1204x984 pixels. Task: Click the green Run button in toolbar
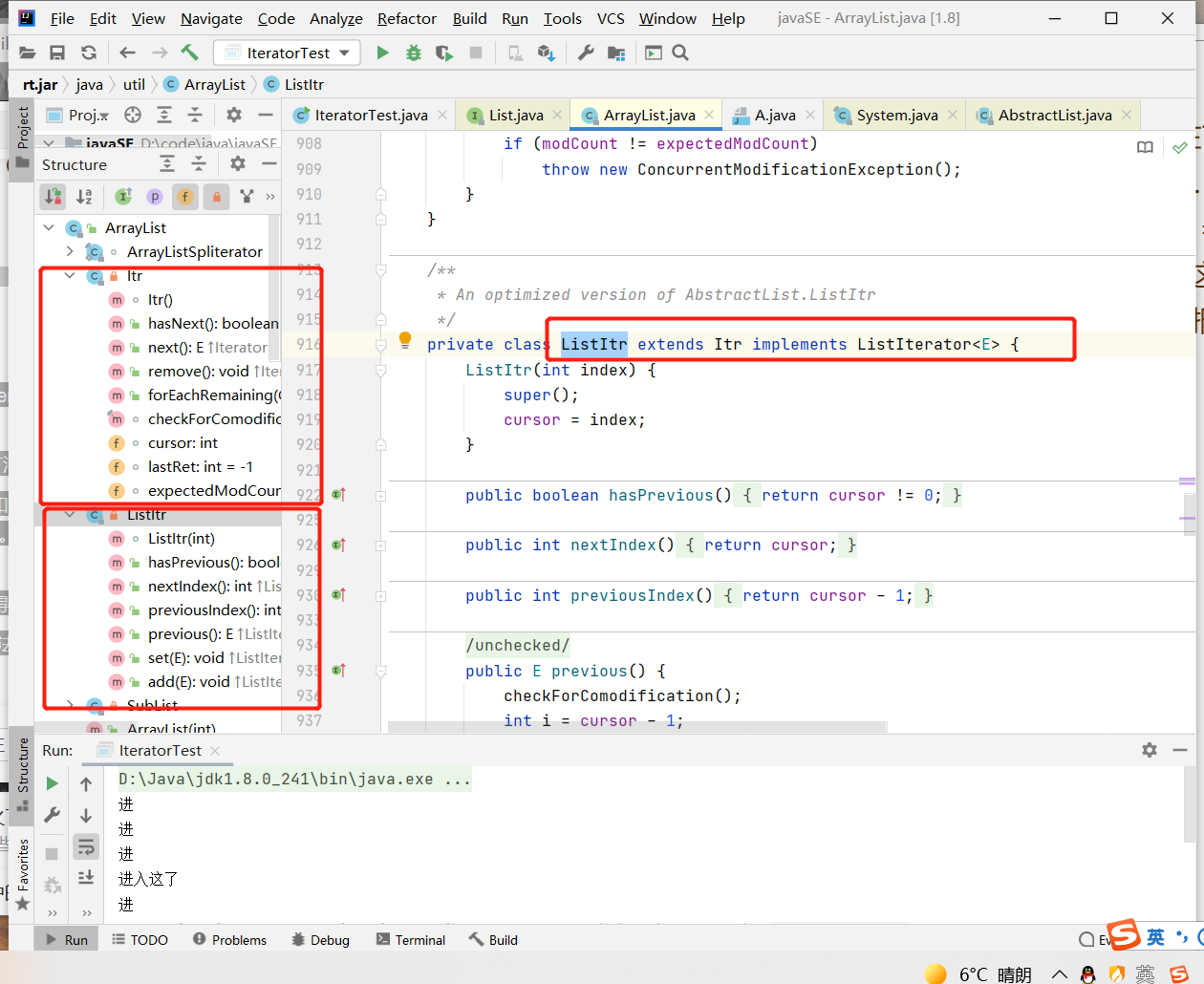point(382,53)
